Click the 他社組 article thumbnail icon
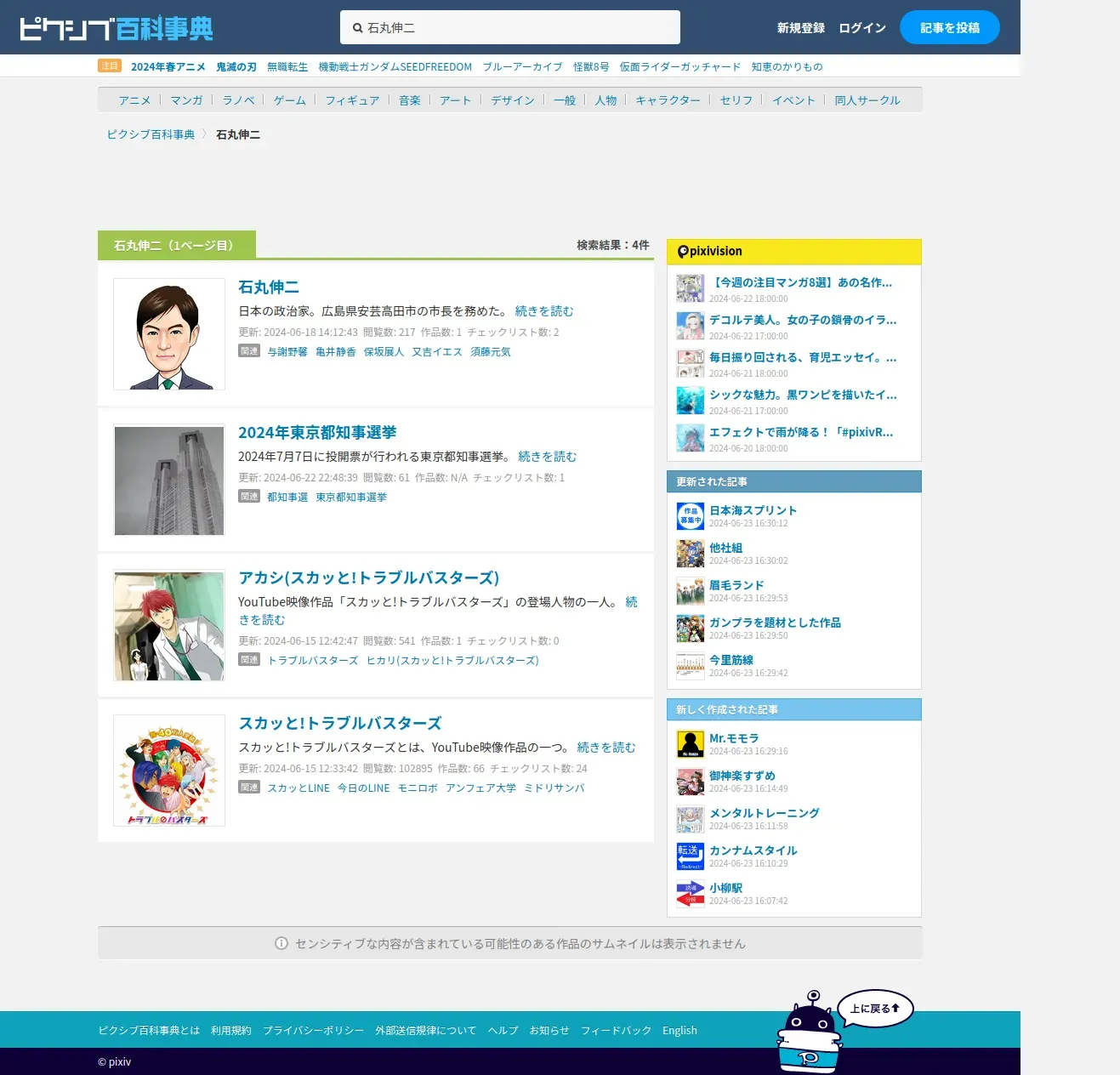1120x1075 pixels. pyautogui.click(x=690, y=554)
